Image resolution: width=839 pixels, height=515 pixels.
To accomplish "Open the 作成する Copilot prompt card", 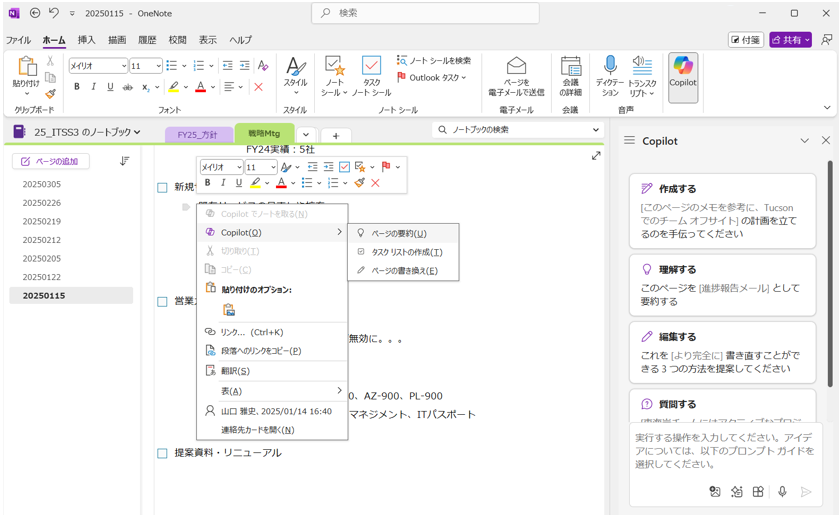I will click(x=722, y=211).
